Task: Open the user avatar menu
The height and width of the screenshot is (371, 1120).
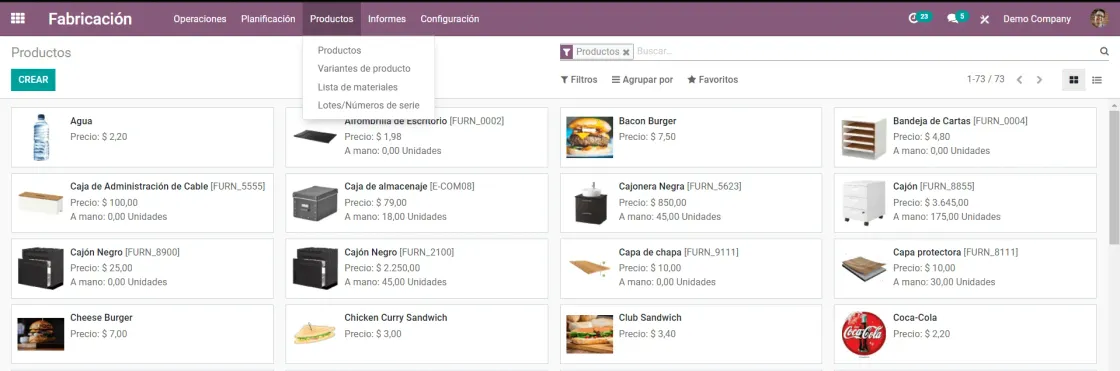Action: coord(1099,19)
